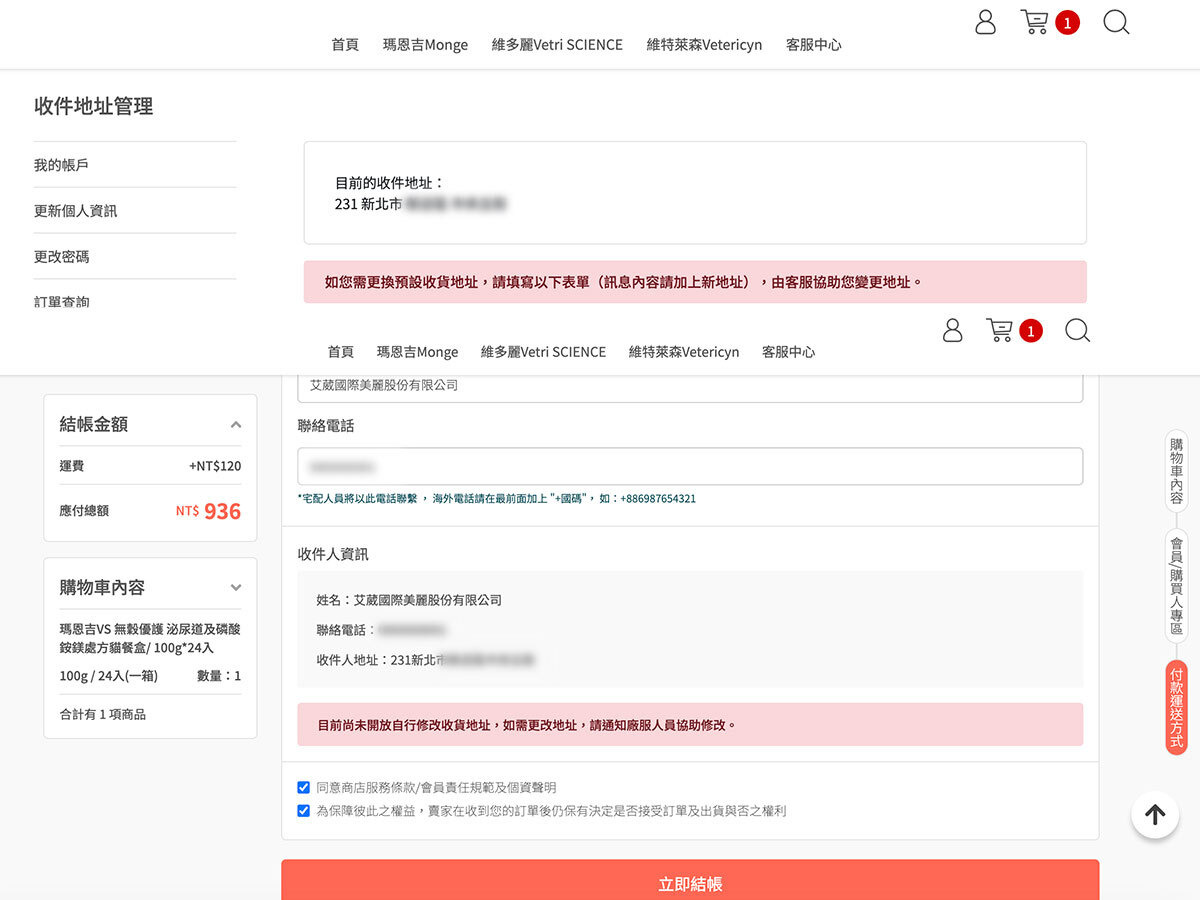Jump to 付款運送方式 via the red side tab
The height and width of the screenshot is (900, 1200).
(x=1176, y=707)
